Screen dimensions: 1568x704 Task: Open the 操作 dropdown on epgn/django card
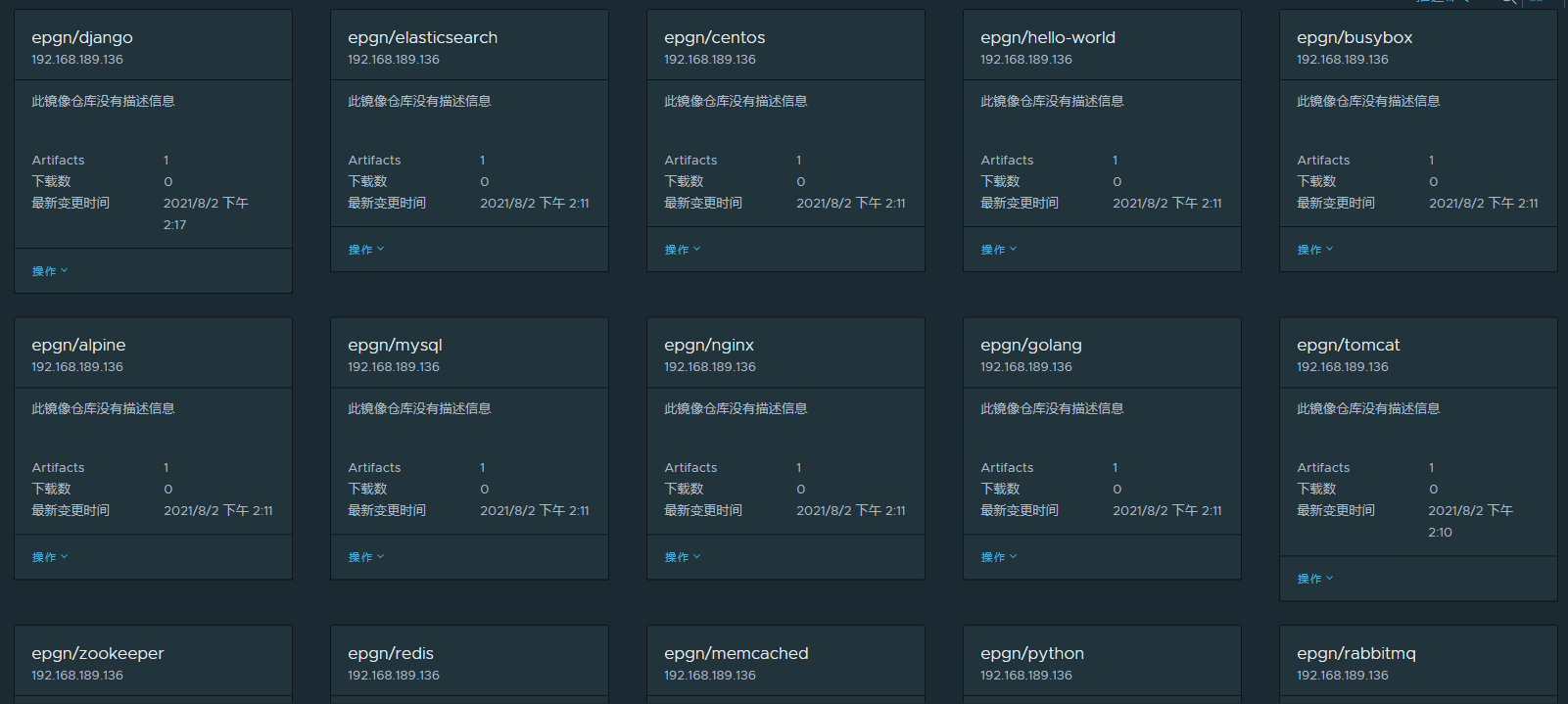click(49, 271)
